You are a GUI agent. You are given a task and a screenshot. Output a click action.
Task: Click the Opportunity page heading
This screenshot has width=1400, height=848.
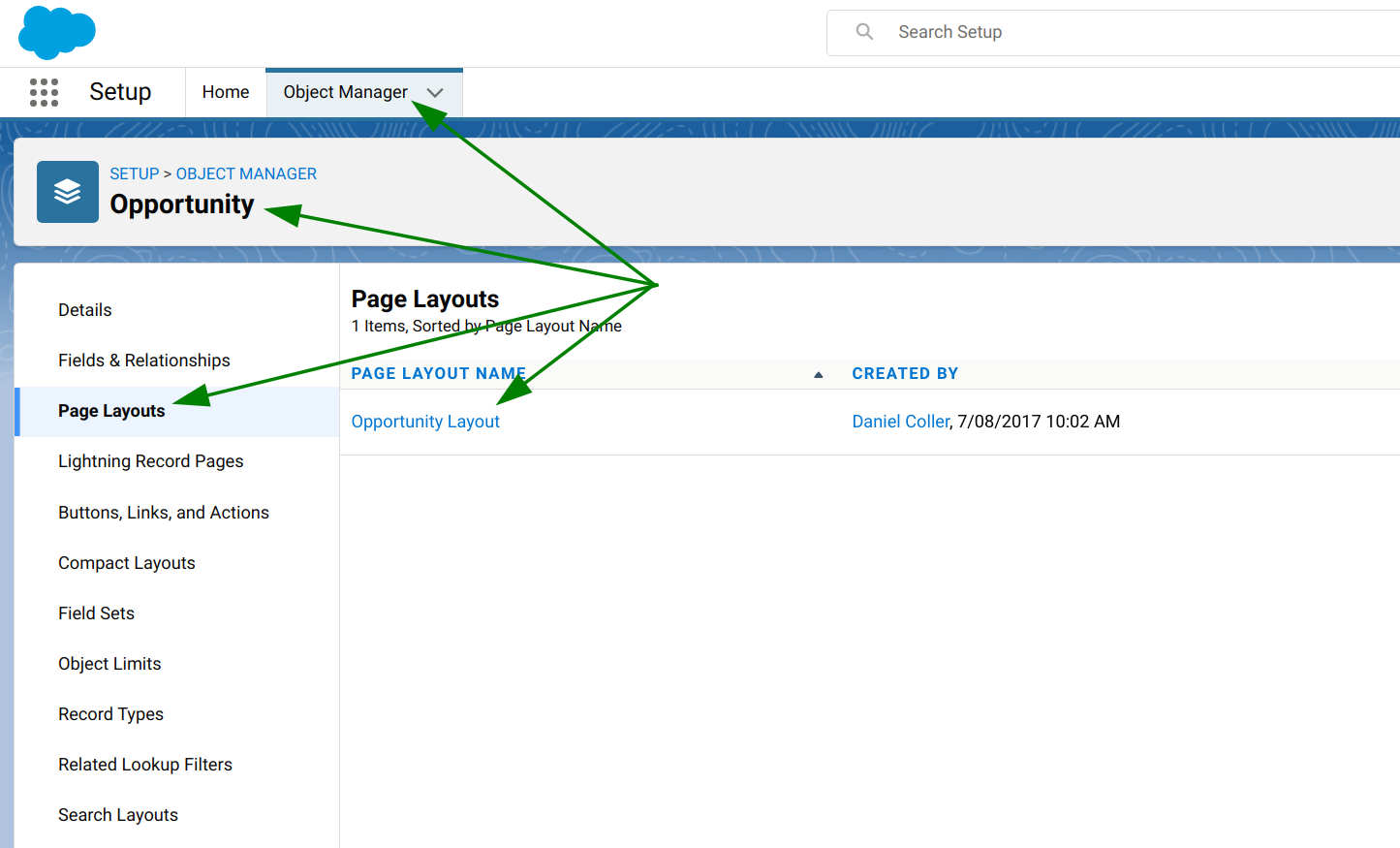(x=182, y=204)
